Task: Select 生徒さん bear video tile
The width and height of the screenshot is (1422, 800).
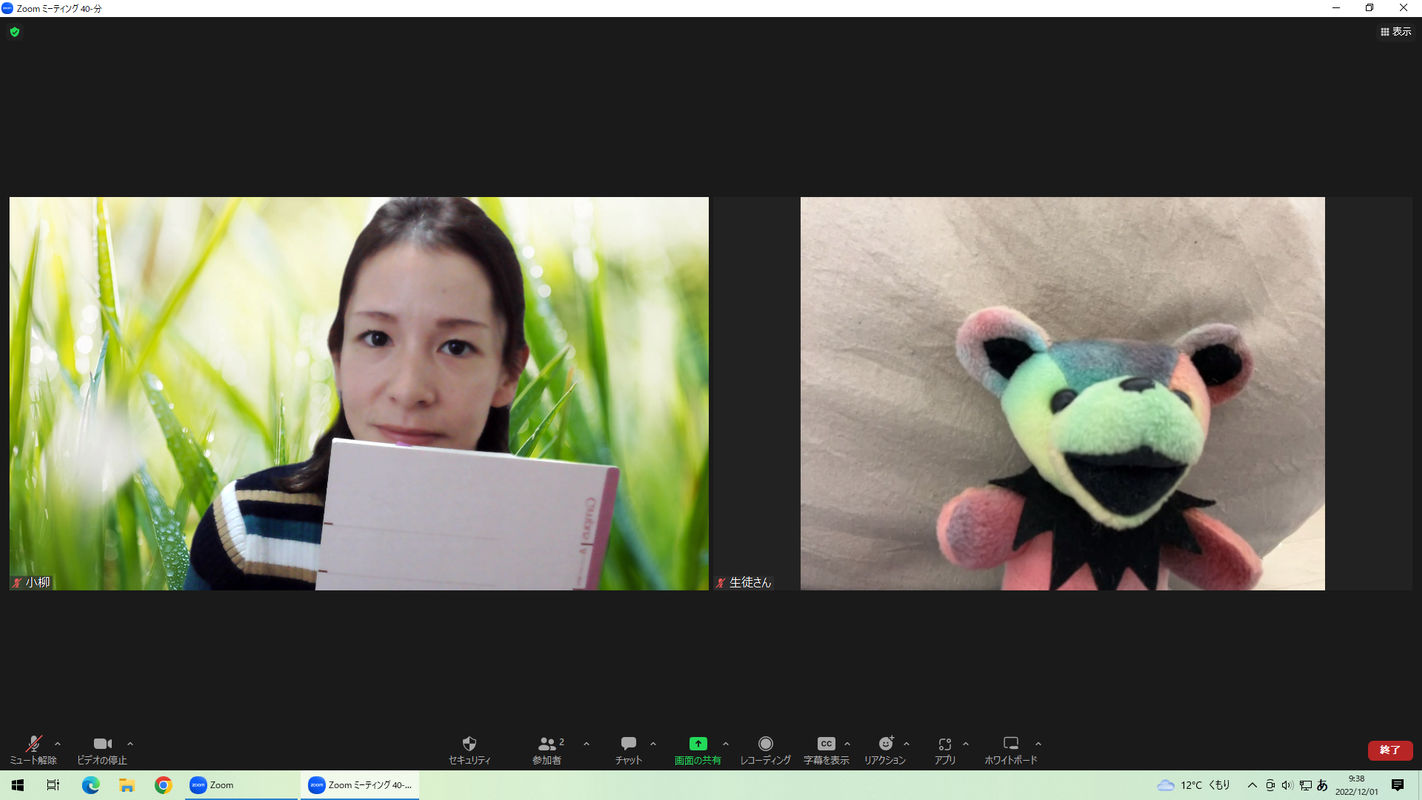Action: click(1062, 393)
